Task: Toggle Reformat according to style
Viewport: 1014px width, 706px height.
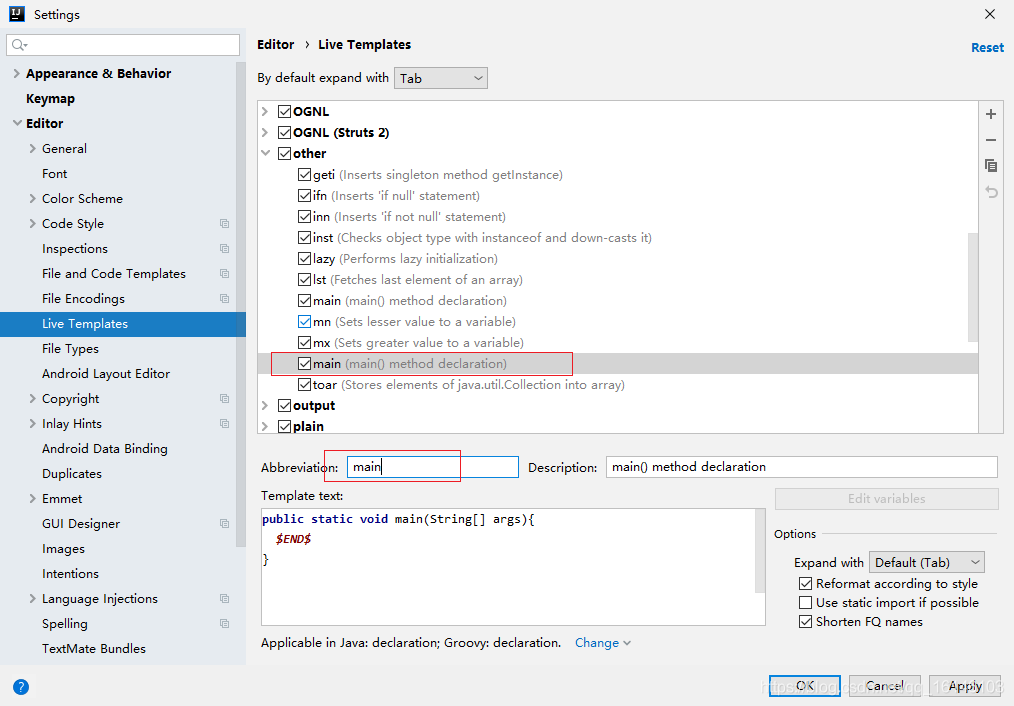Action: 806,584
